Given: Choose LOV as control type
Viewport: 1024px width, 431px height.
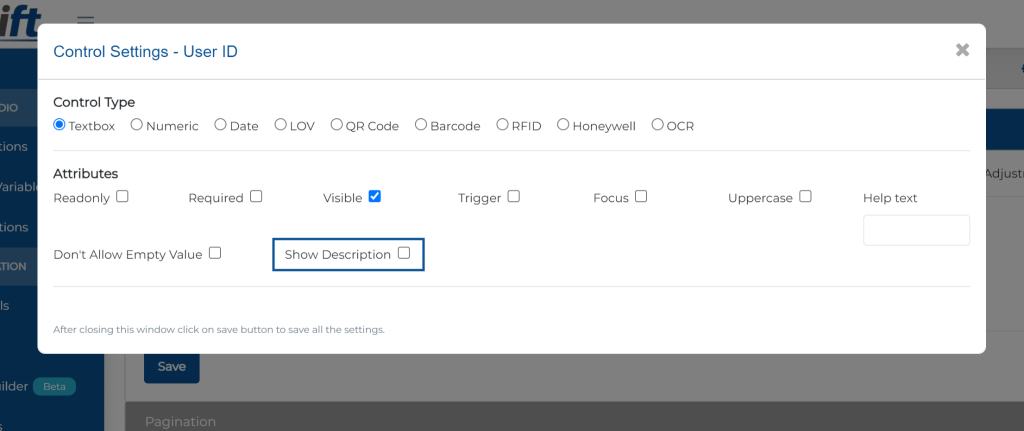Looking at the screenshot, I should click(280, 124).
